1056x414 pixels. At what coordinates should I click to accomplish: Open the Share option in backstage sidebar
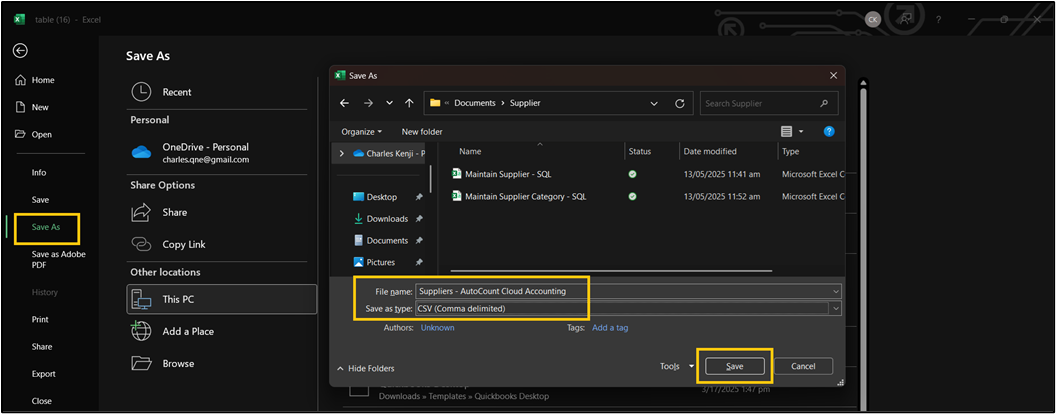coord(41,347)
